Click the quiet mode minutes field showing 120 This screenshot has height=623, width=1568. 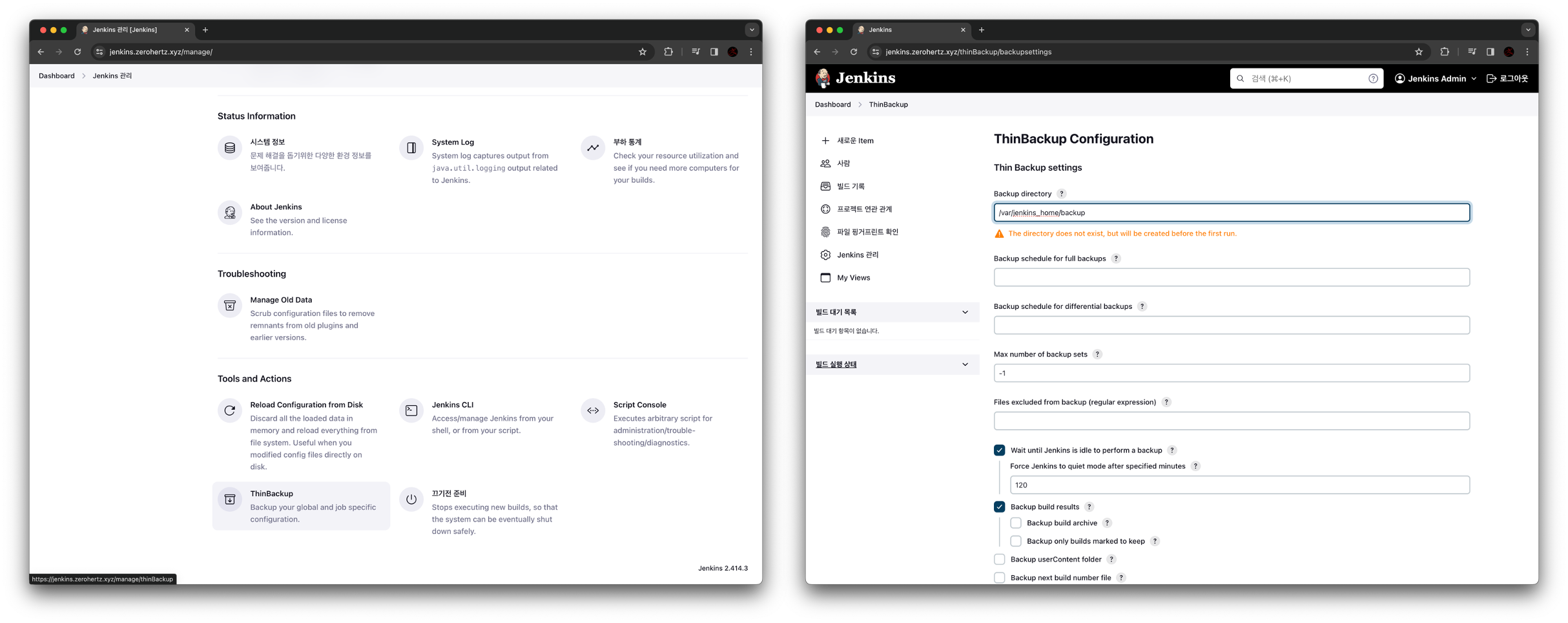tap(1240, 485)
